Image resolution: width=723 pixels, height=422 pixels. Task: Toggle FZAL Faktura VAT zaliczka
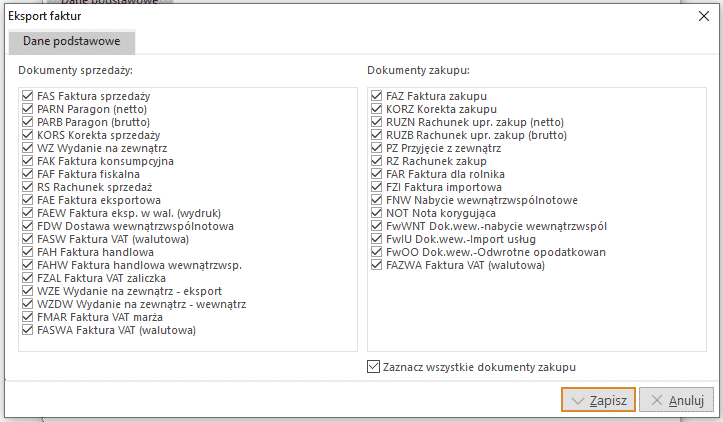[x=28, y=278]
